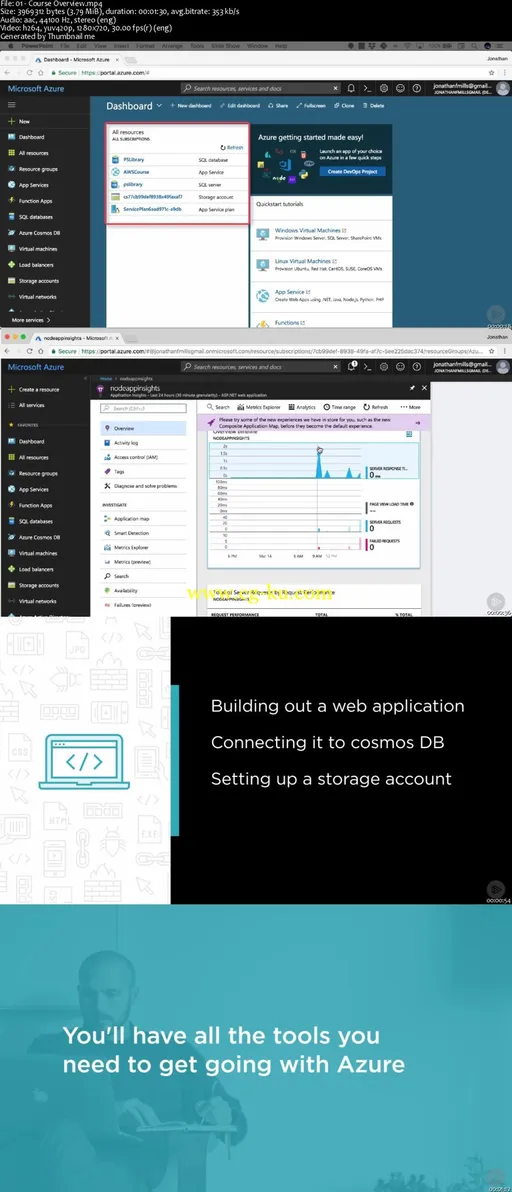
Task: Click Share on the Dashboard toolbar
Action: click(x=279, y=106)
